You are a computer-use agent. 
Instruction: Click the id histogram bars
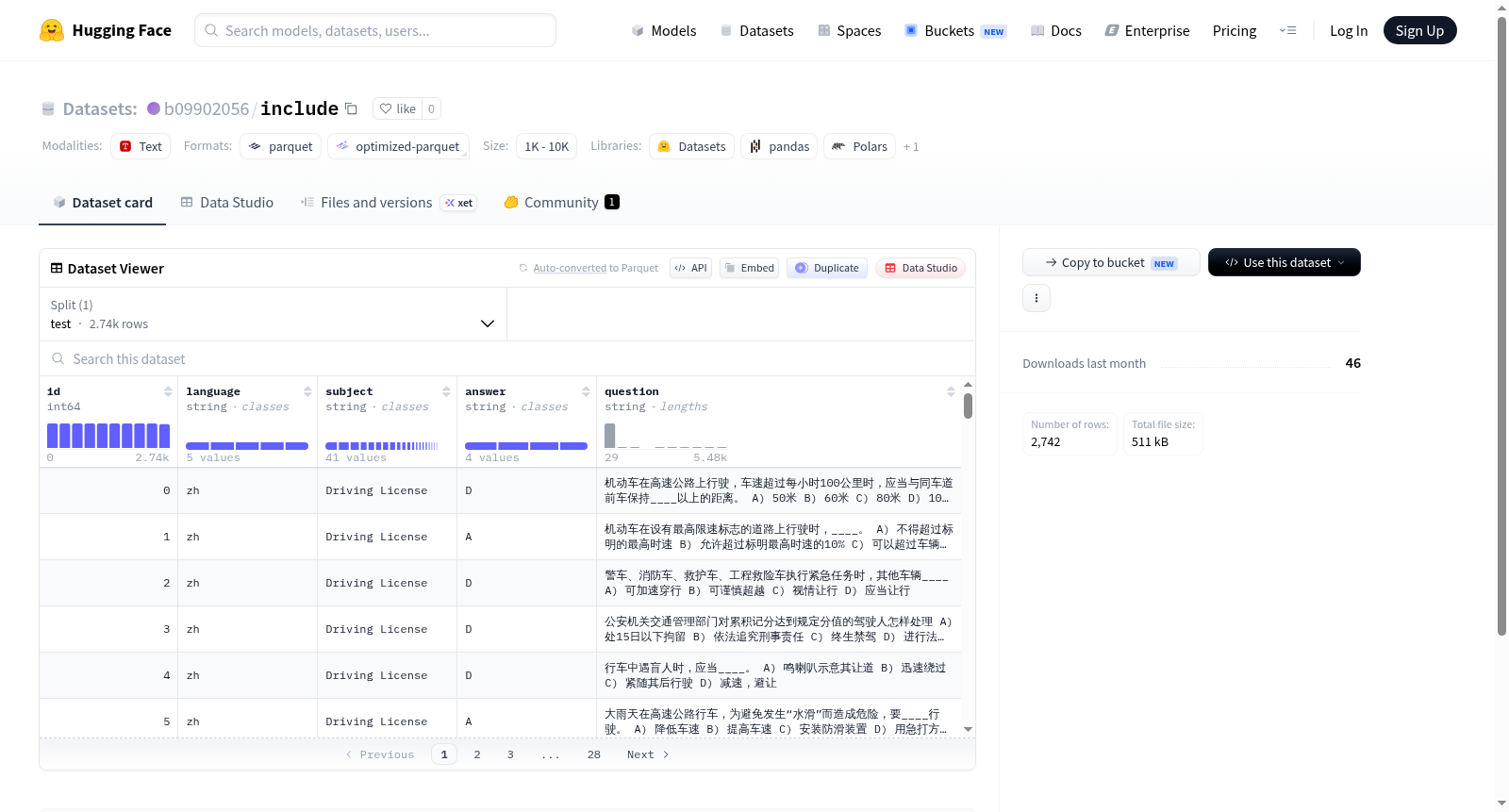[x=108, y=436]
